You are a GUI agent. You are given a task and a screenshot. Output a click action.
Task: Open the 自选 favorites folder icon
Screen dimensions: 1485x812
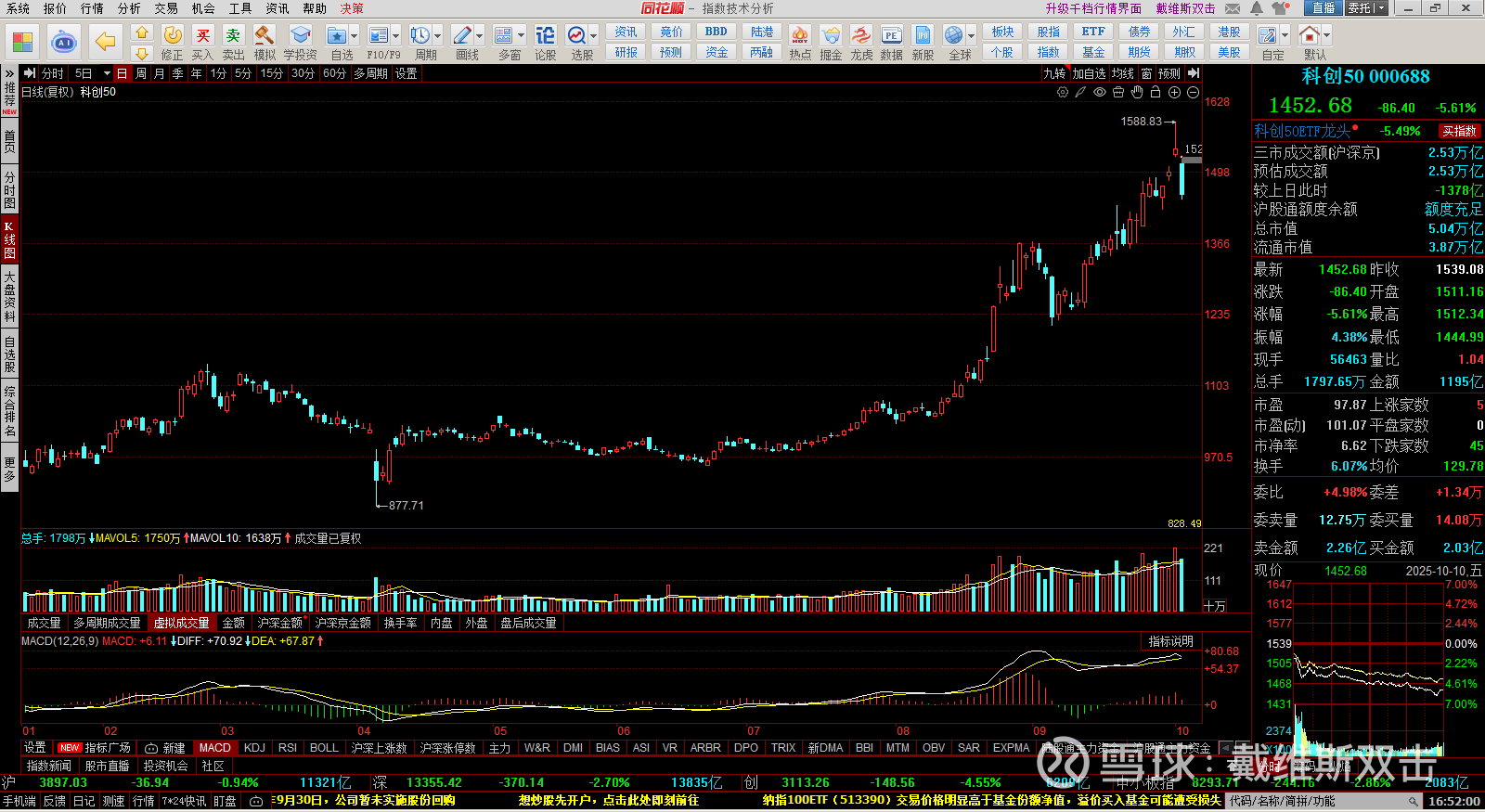point(336,35)
